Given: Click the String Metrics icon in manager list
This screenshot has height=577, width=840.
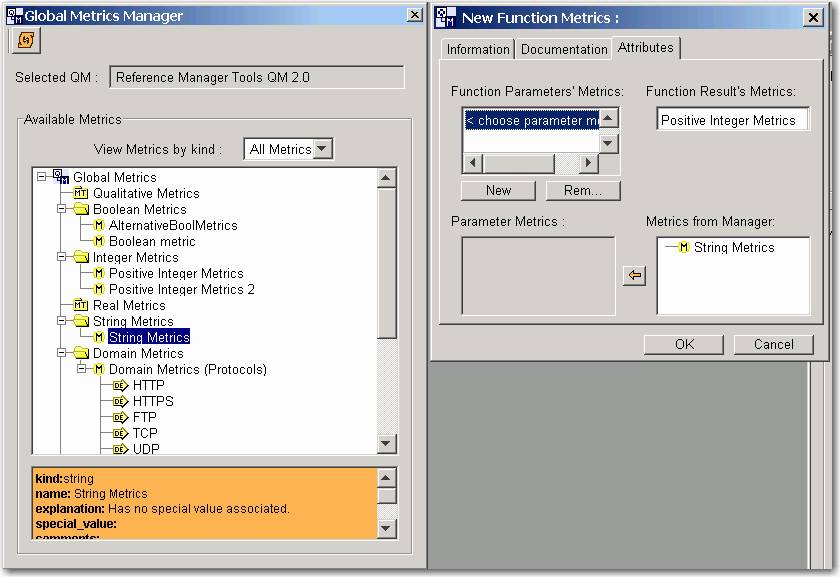Looking at the screenshot, I should (x=684, y=247).
